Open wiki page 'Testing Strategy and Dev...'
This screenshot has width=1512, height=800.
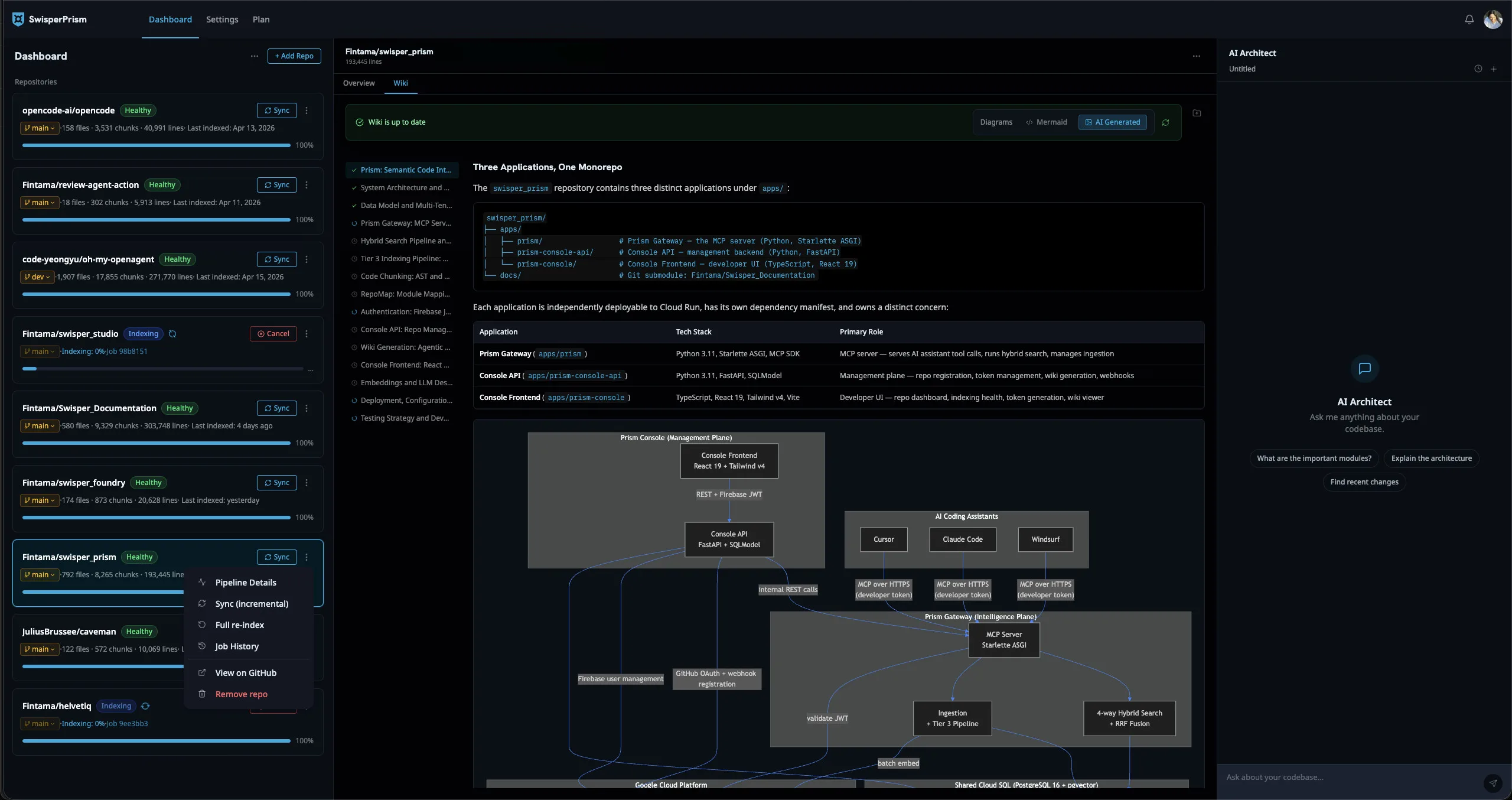[x=402, y=418]
